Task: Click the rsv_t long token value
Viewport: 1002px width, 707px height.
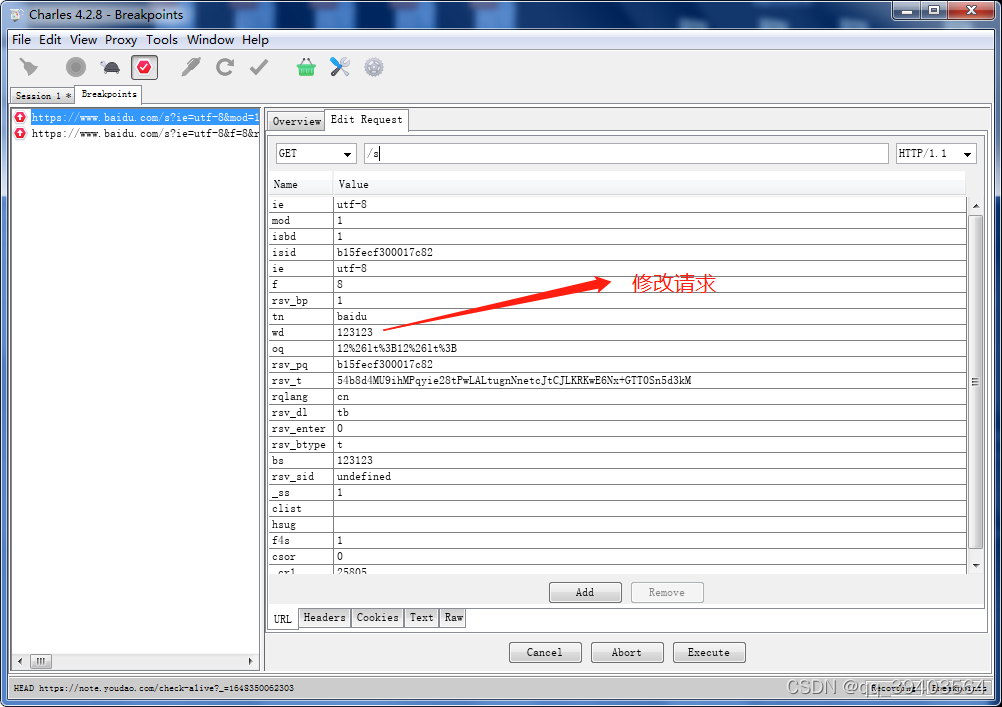Action: point(650,380)
